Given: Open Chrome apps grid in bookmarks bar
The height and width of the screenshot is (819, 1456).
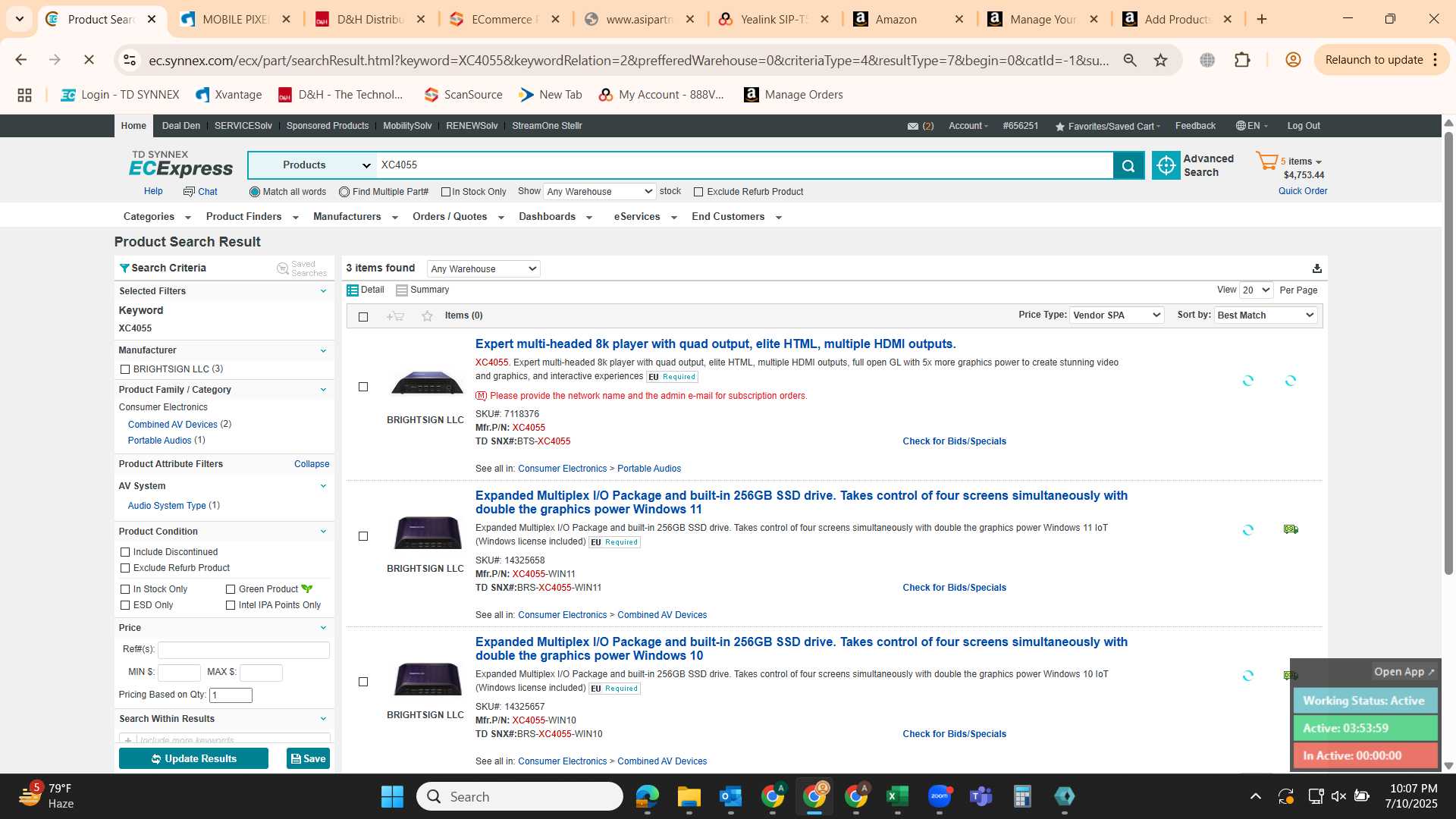Looking at the screenshot, I should 24,95.
